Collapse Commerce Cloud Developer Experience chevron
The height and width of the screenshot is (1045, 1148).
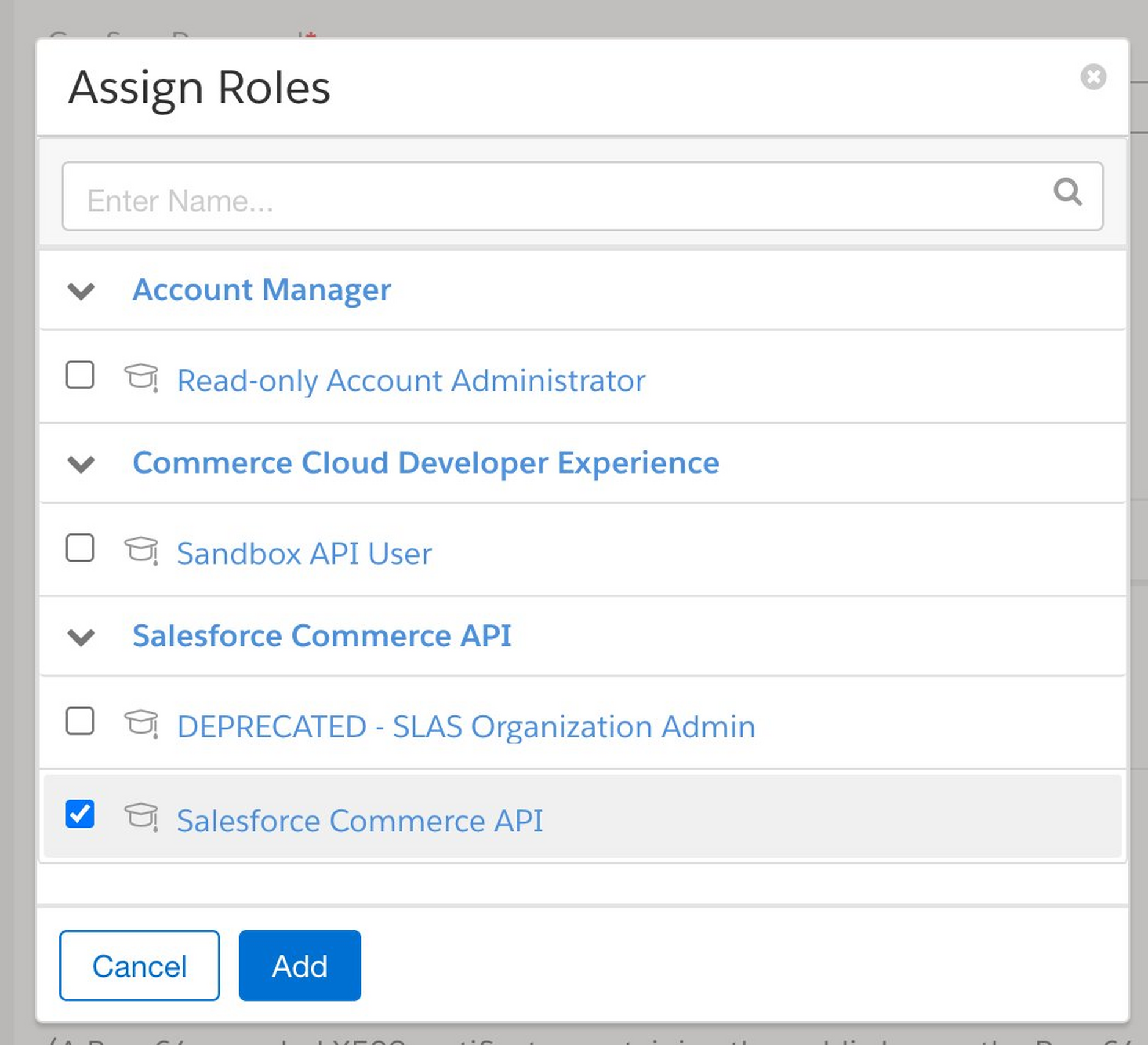pyautogui.click(x=81, y=465)
